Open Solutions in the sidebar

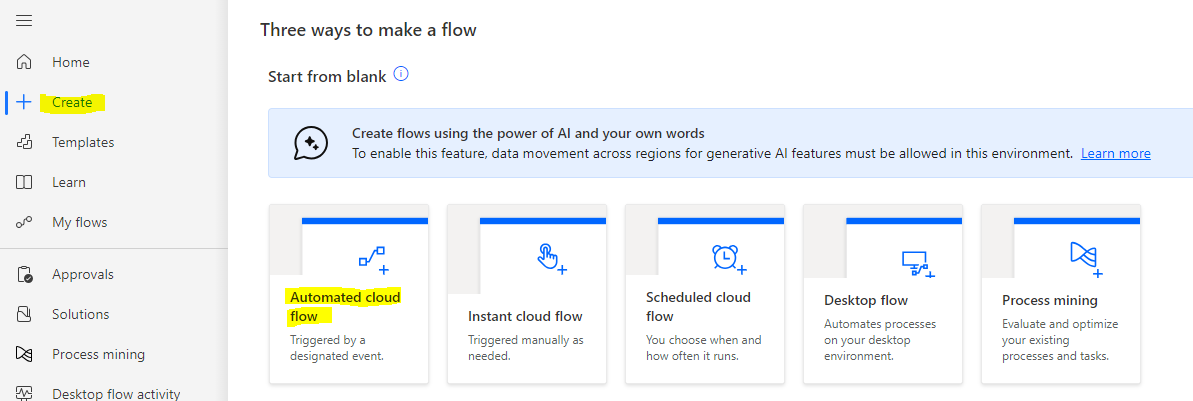pyautogui.click(x=81, y=314)
